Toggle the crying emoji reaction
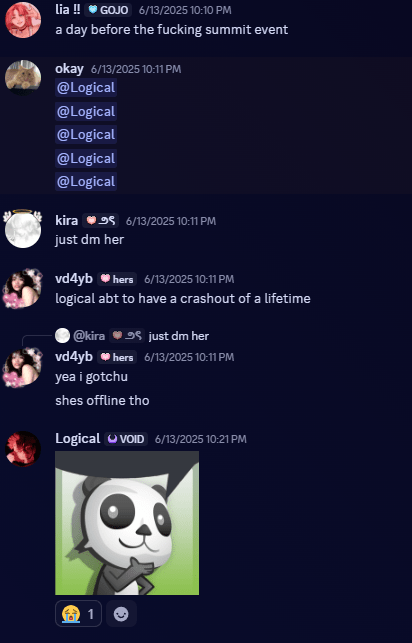412x643 pixels. (x=78, y=614)
